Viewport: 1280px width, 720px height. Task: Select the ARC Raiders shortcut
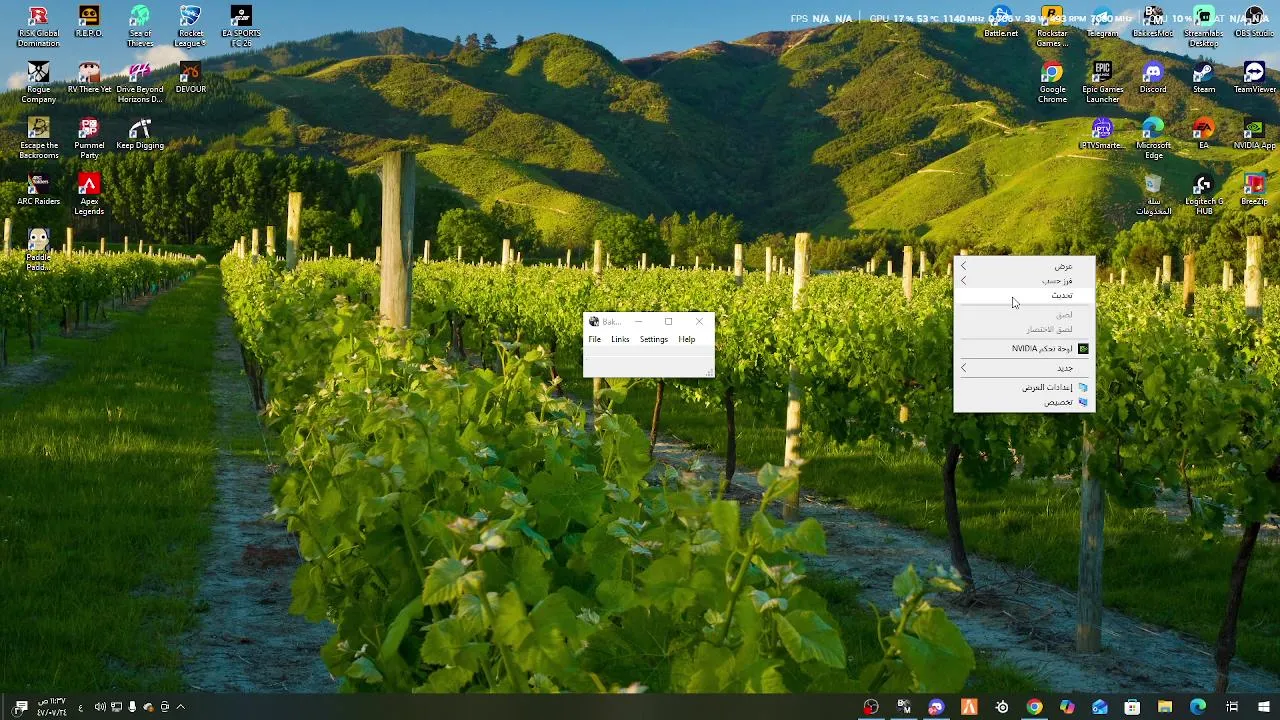pos(38,191)
